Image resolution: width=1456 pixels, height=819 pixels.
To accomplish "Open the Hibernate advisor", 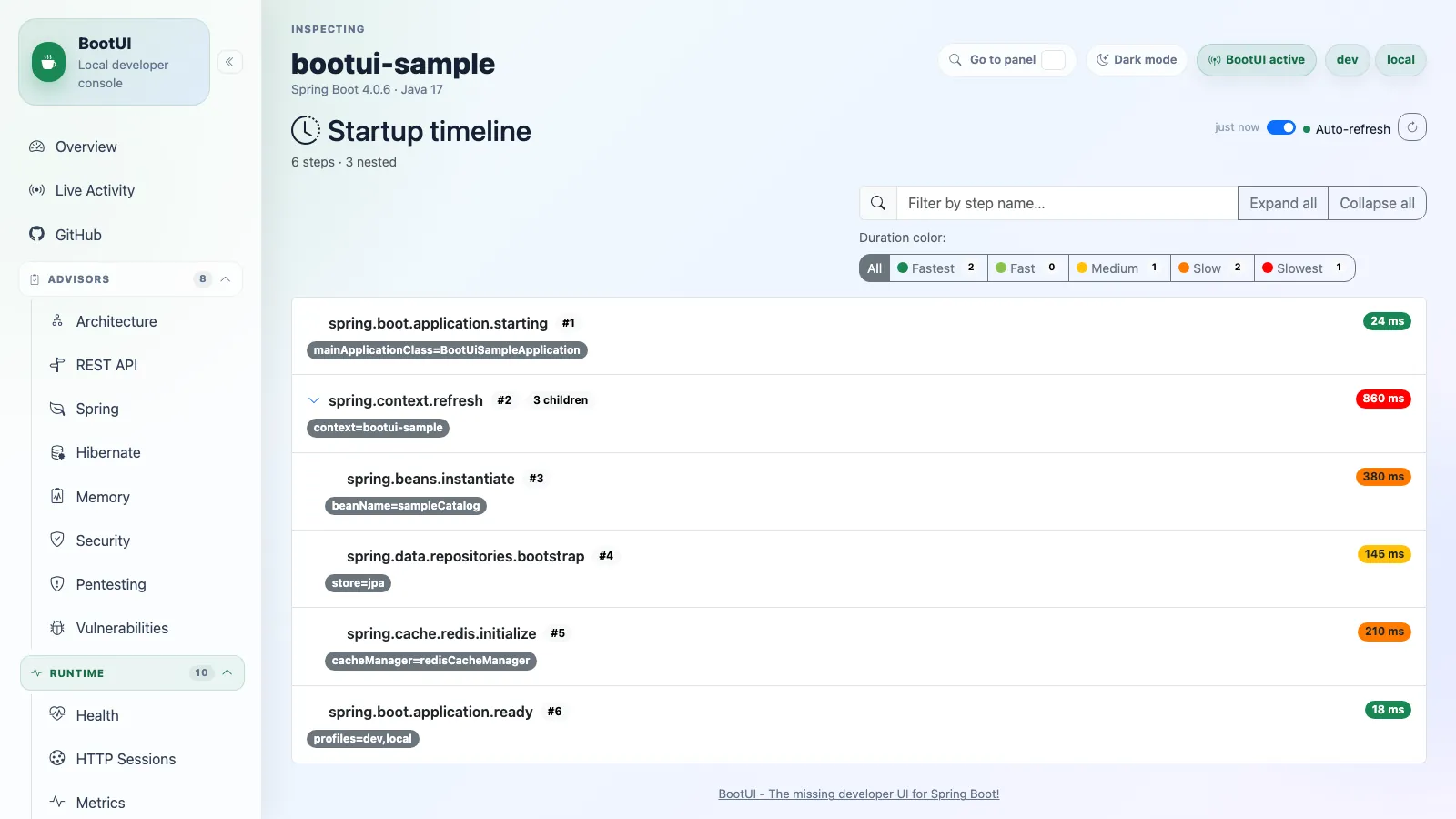I will pyautogui.click(x=108, y=452).
